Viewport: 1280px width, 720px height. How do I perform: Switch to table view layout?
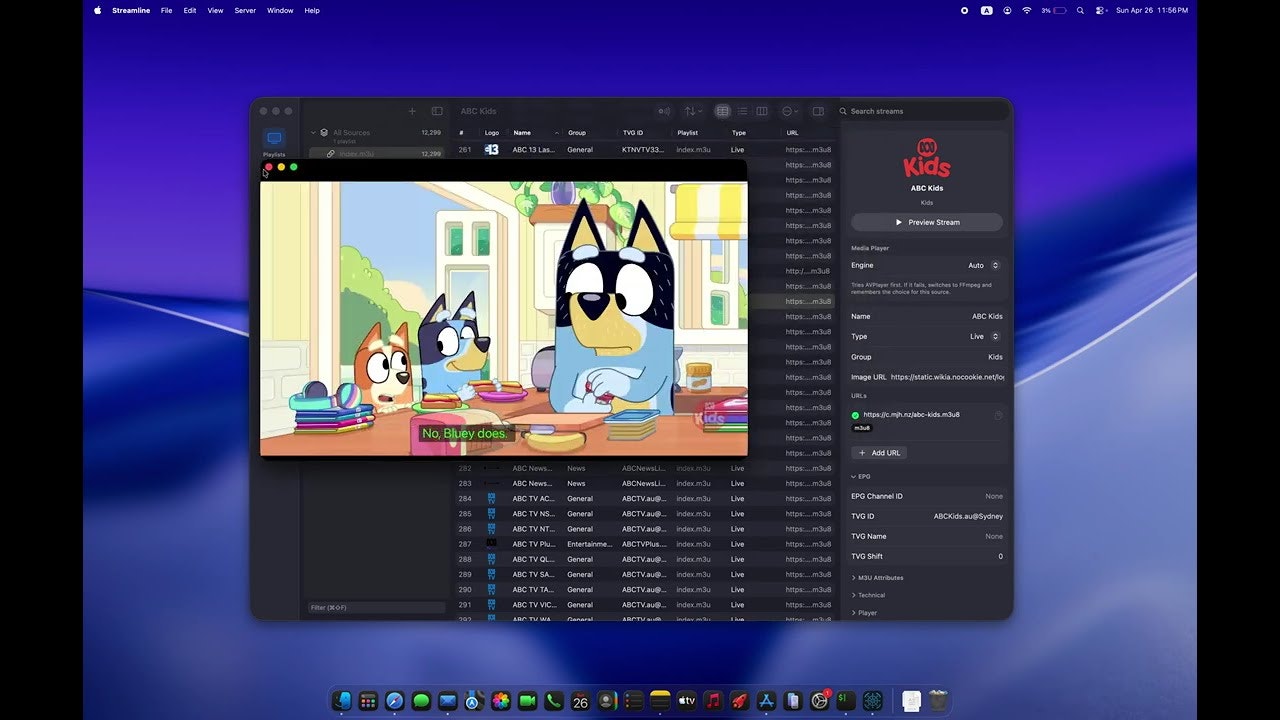click(723, 111)
